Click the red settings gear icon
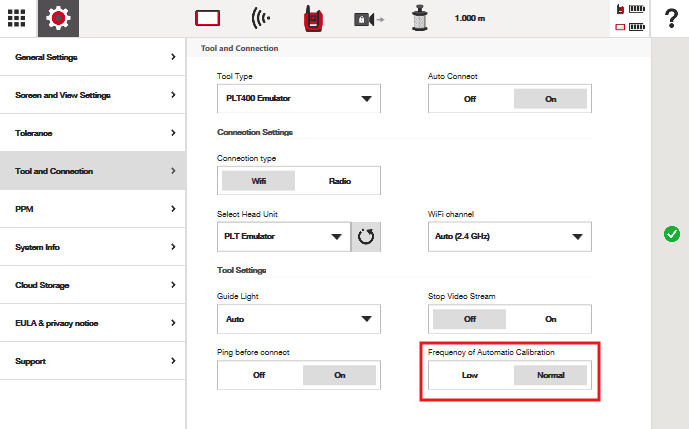This screenshot has height=429, width=689. tap(59, 18)
